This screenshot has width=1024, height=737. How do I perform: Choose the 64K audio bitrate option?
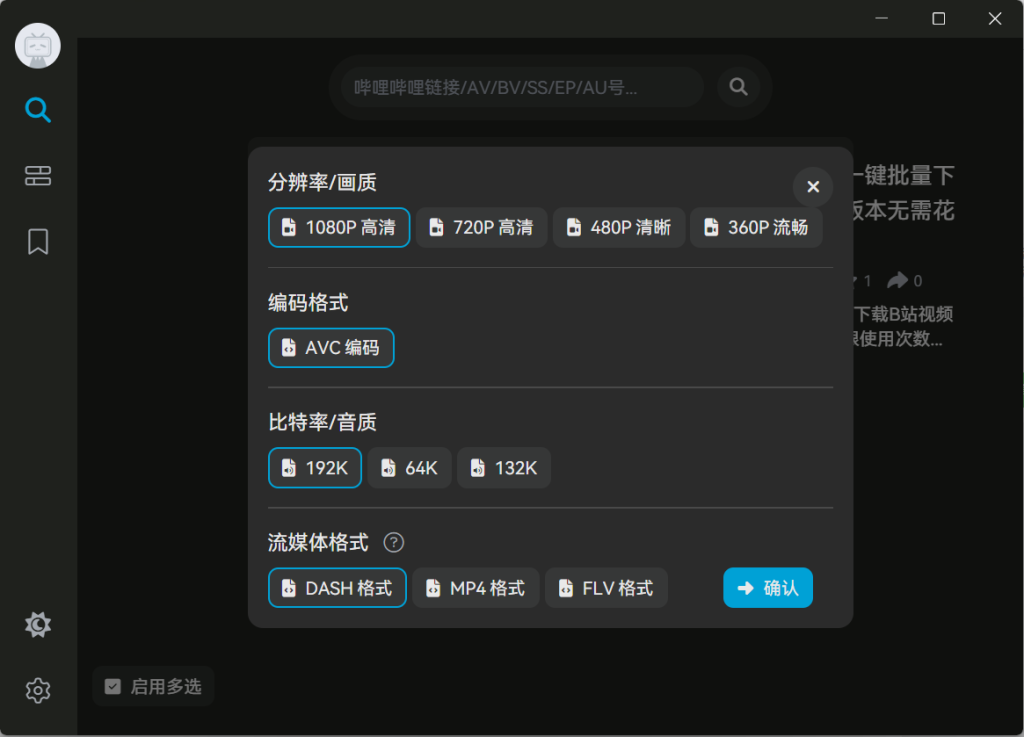(x=409, y=467)
